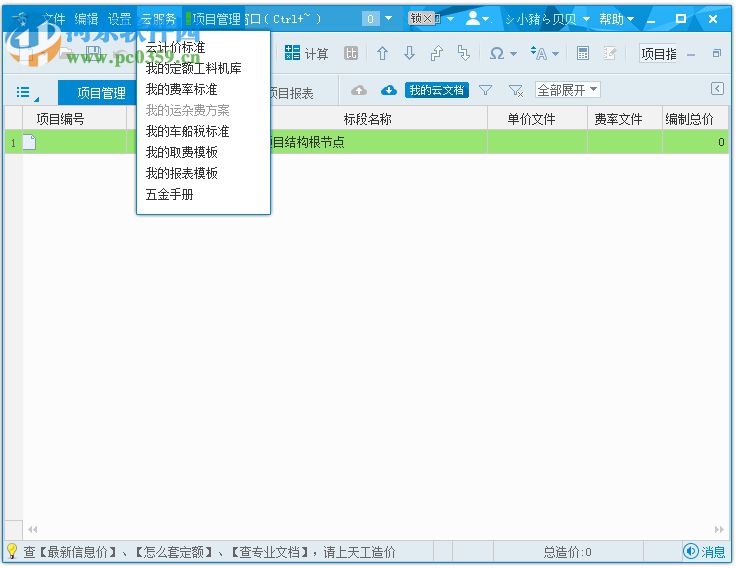This screenshot has height=568, width=737.
Task: Open the 设置 menu
Action: coord(119,19)
